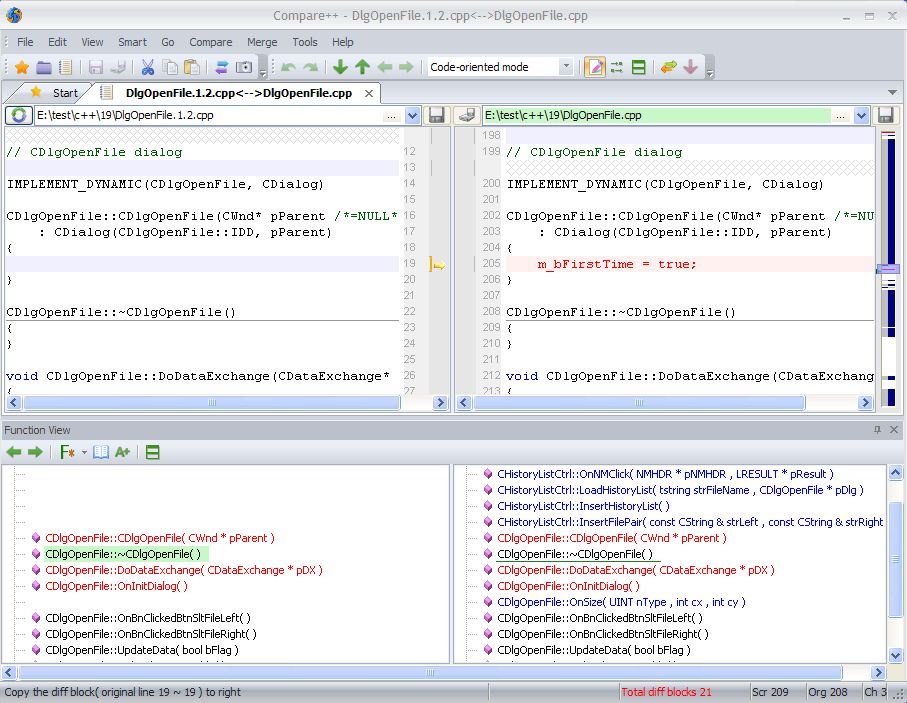Click the A+ font size icon in Function View
This screenshot has width=907, height=703.
tap(122, 451)
